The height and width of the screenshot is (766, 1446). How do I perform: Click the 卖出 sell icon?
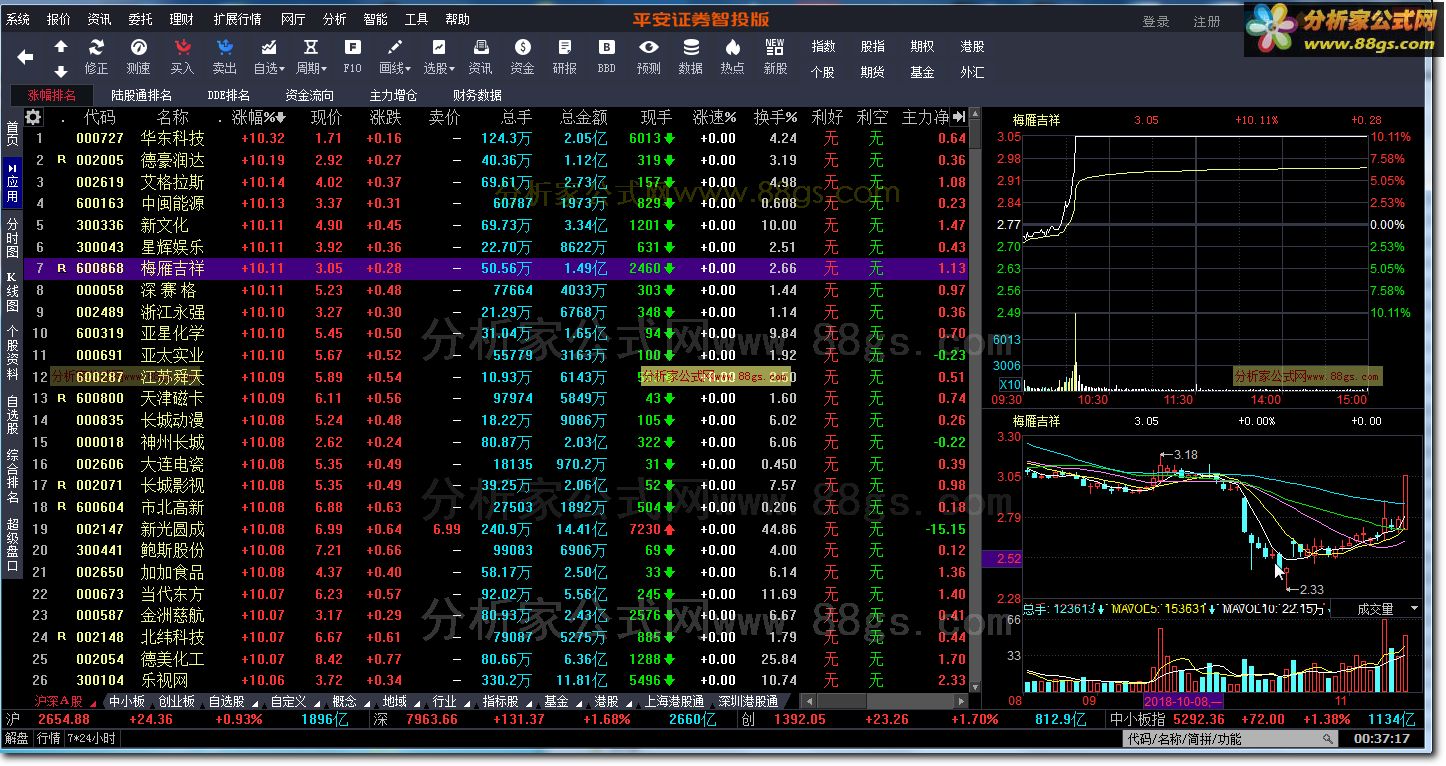coord(225,56)
